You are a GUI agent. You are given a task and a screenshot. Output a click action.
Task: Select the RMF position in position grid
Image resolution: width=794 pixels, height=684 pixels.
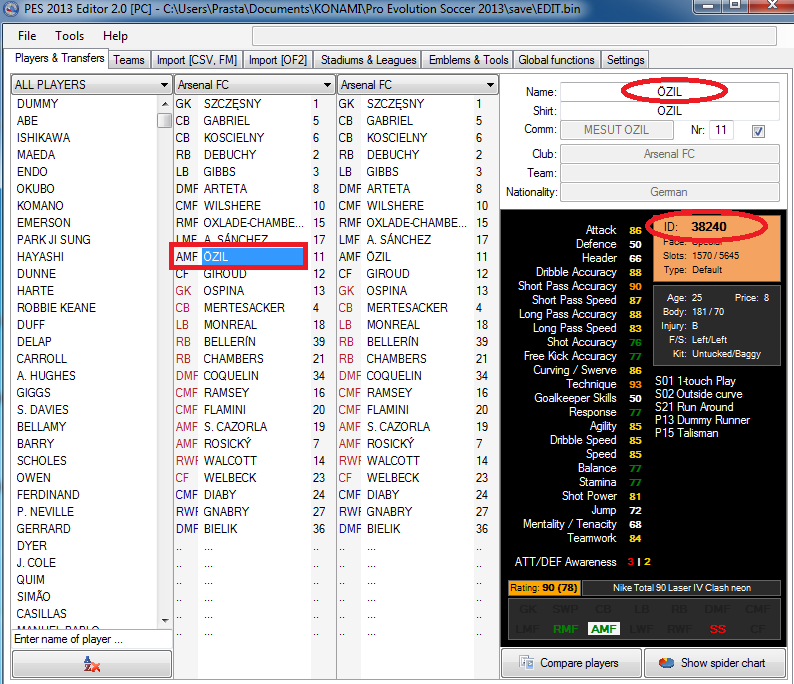pos(566,629)
